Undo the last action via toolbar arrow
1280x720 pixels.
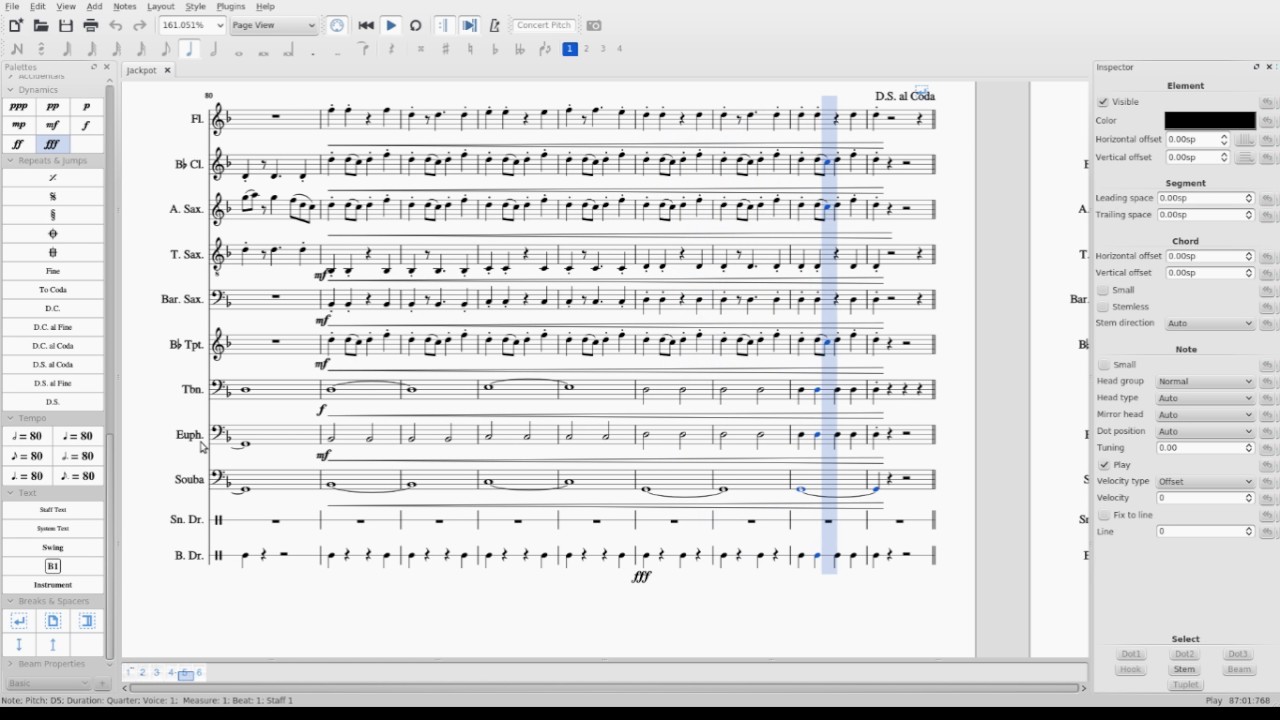coord(116,25)
